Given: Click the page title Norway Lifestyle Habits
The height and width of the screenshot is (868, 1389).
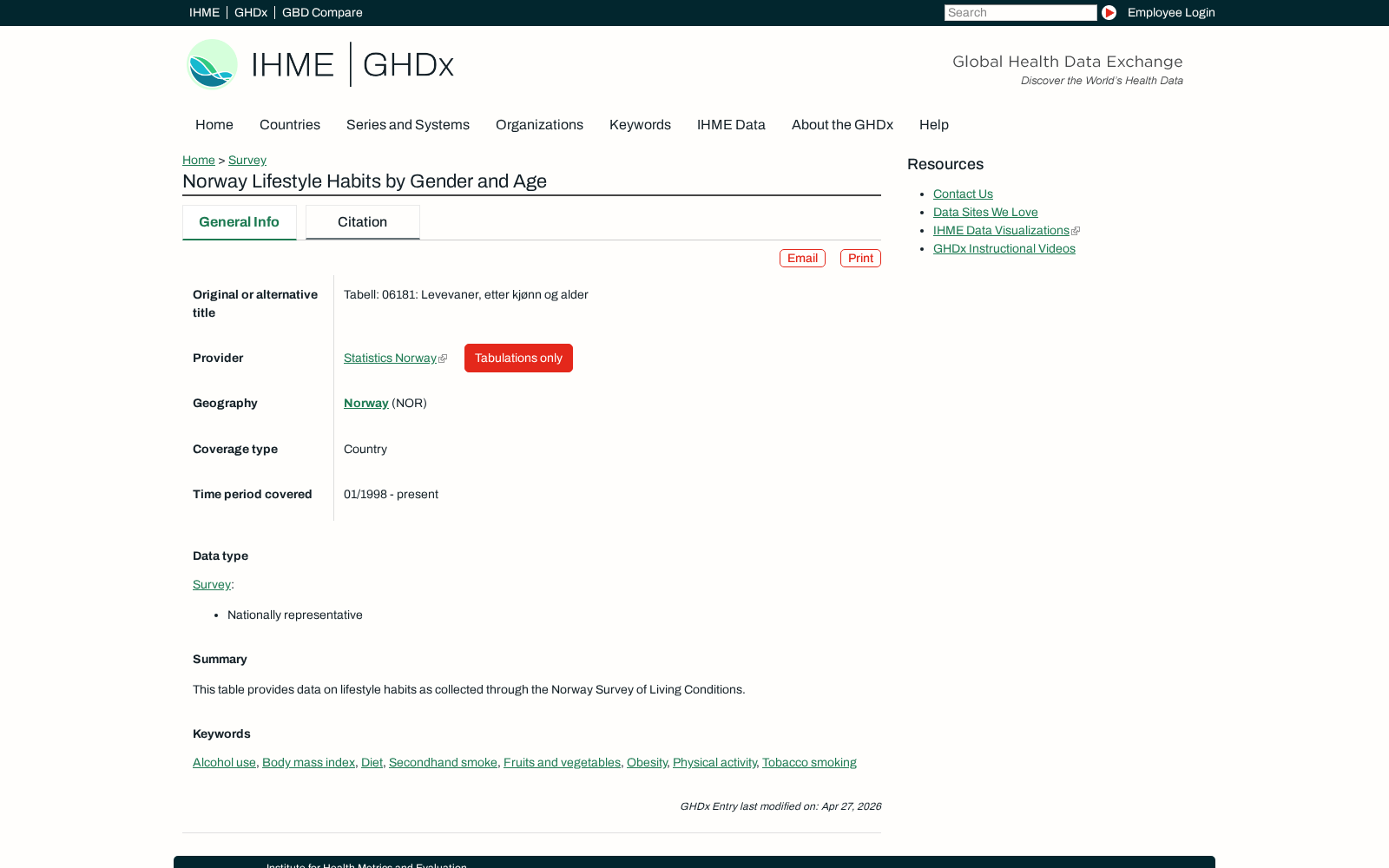Looking at the screenshot, I should point(365,181).
